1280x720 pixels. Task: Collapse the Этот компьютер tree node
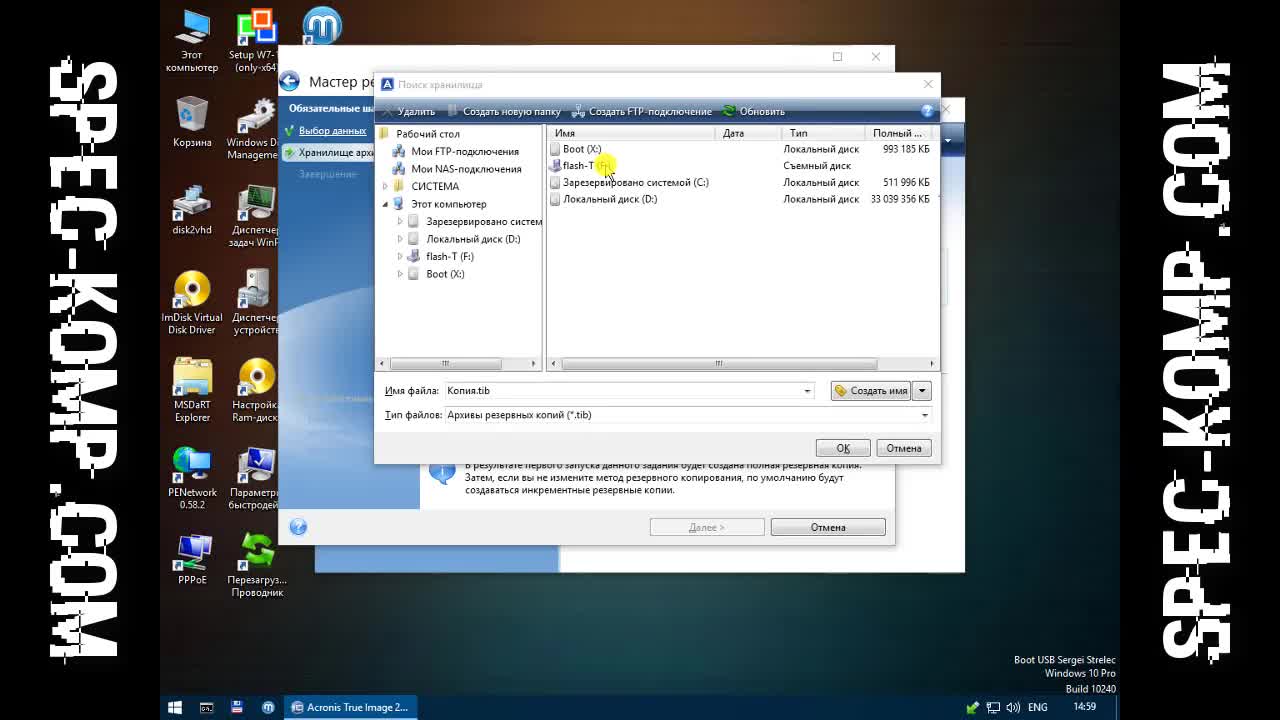point(385,204)
